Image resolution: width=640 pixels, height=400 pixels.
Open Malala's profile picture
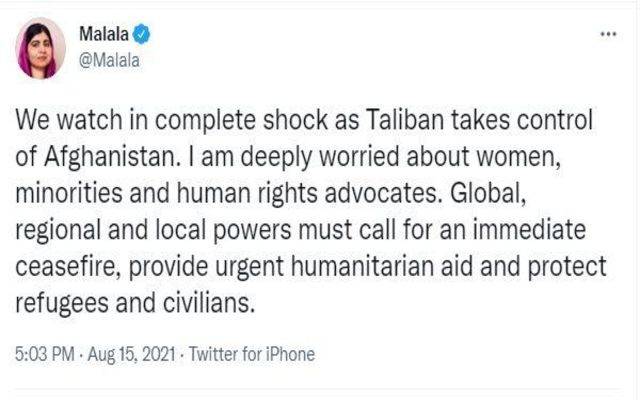click(40, 48)
